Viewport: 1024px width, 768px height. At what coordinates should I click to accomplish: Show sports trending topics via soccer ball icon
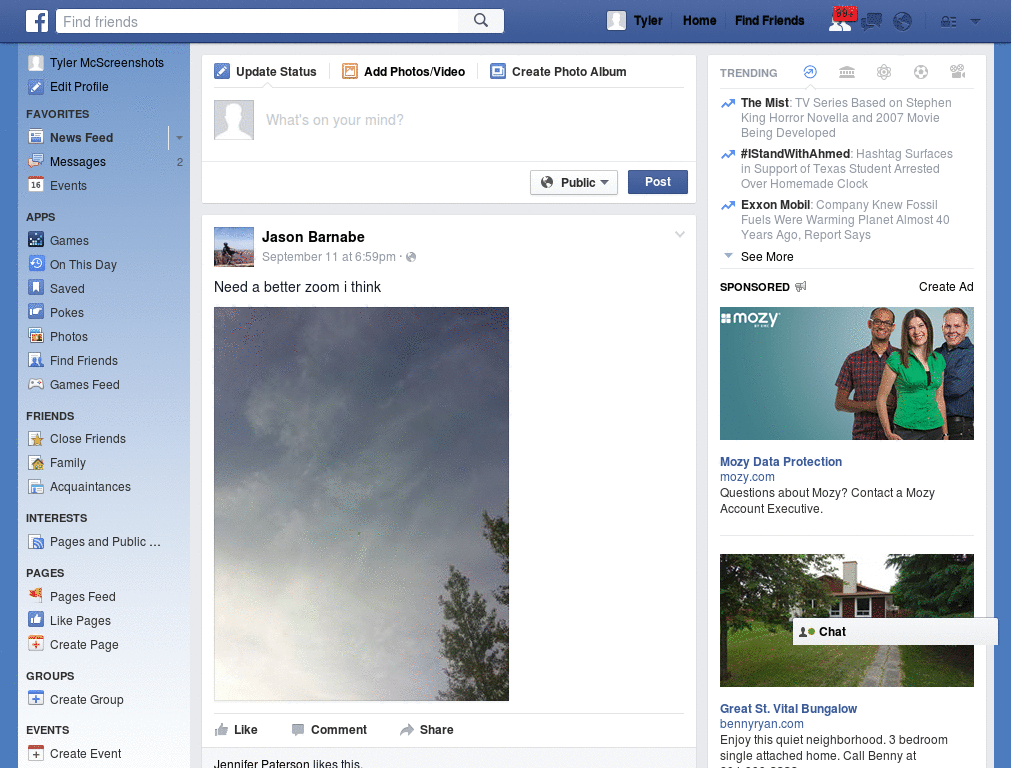pyautogui.click(x=920, y=71)
